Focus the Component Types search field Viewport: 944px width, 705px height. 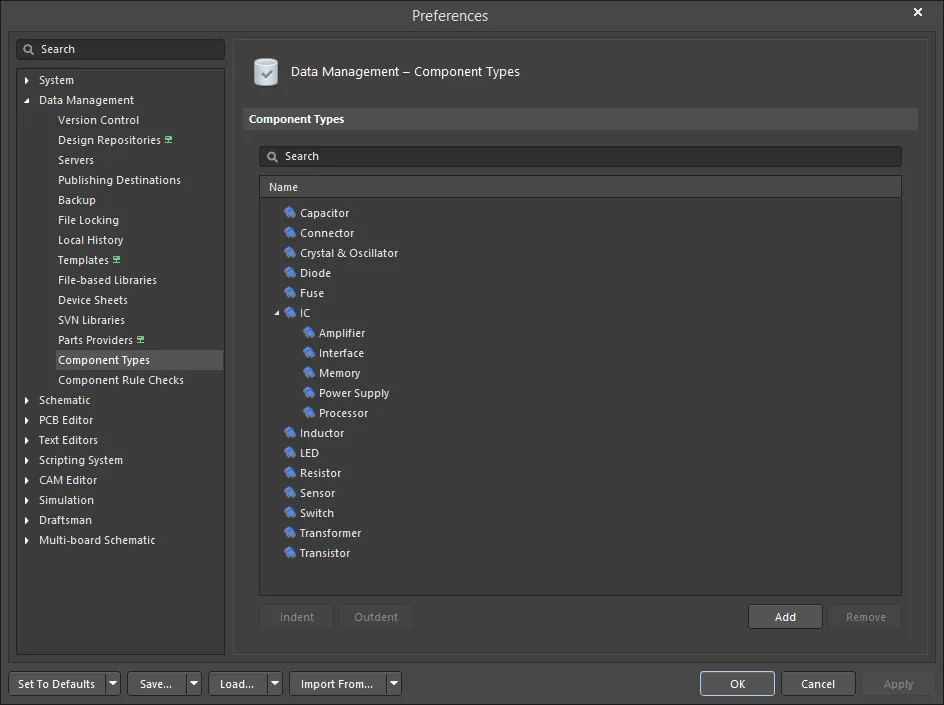580,157
